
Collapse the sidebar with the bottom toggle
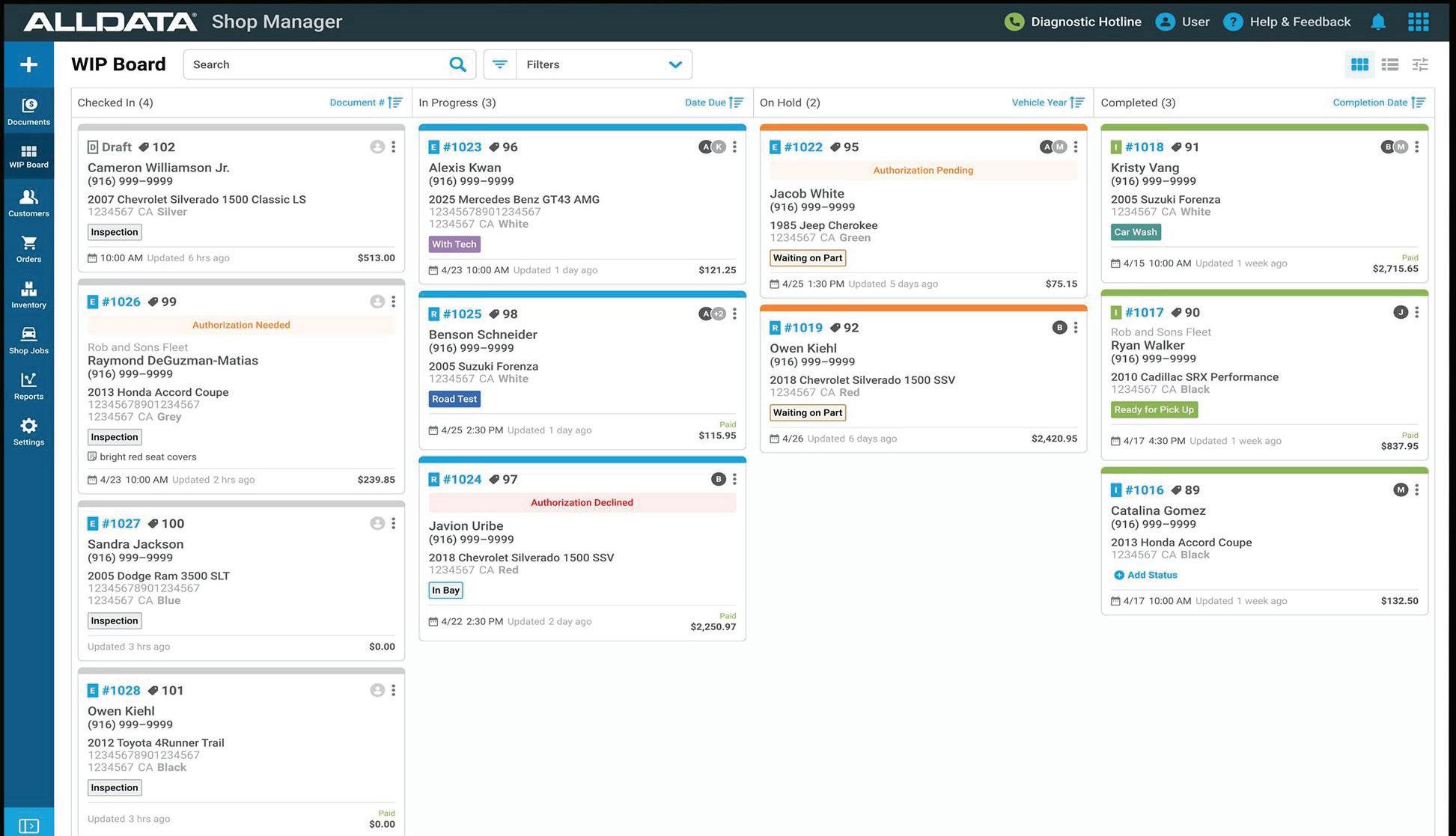point(28,826)
